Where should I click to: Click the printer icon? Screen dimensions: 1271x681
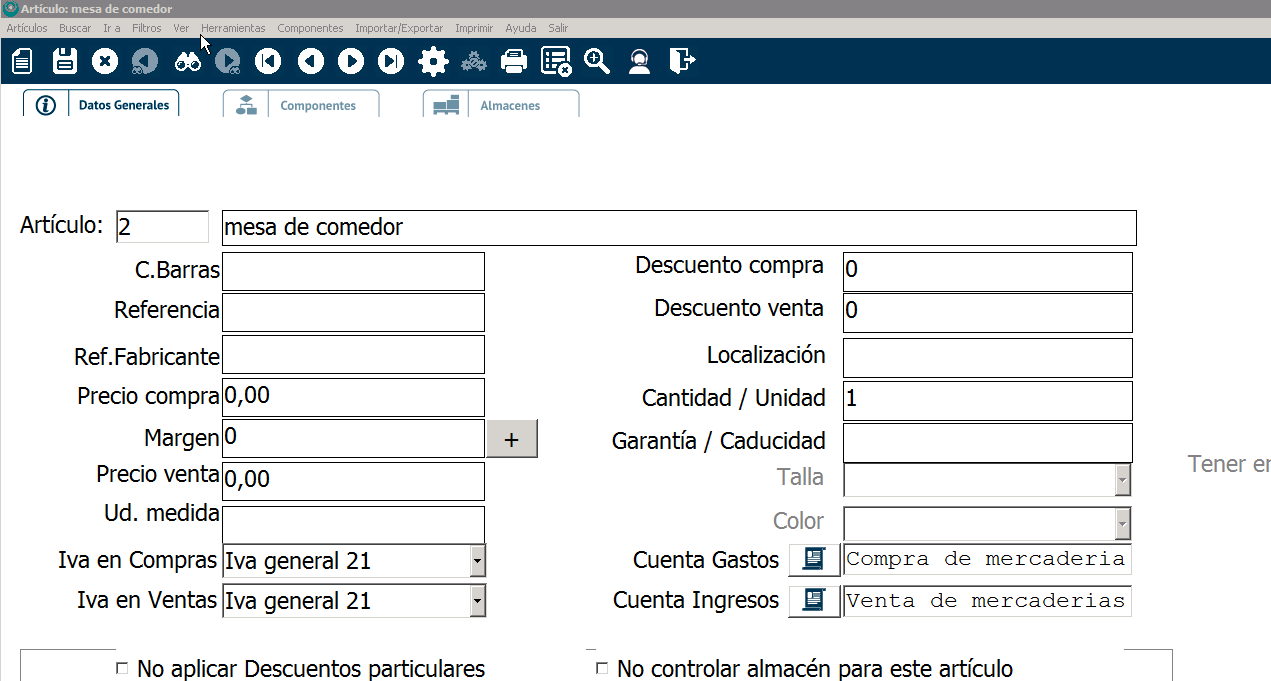coord(513,62)
